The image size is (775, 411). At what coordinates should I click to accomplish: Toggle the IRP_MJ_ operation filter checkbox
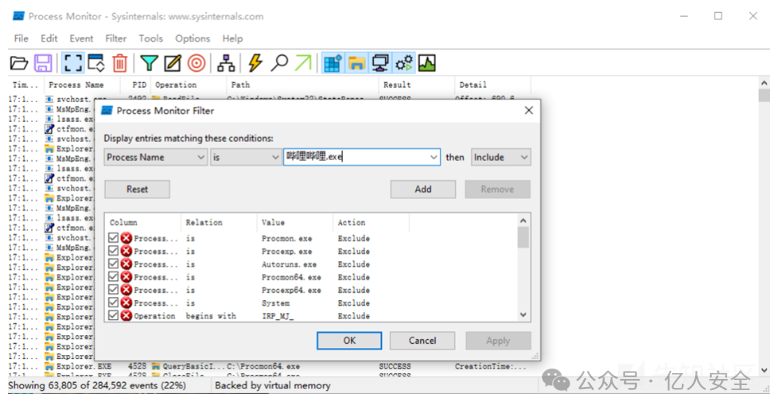click(x=114, y=316)
